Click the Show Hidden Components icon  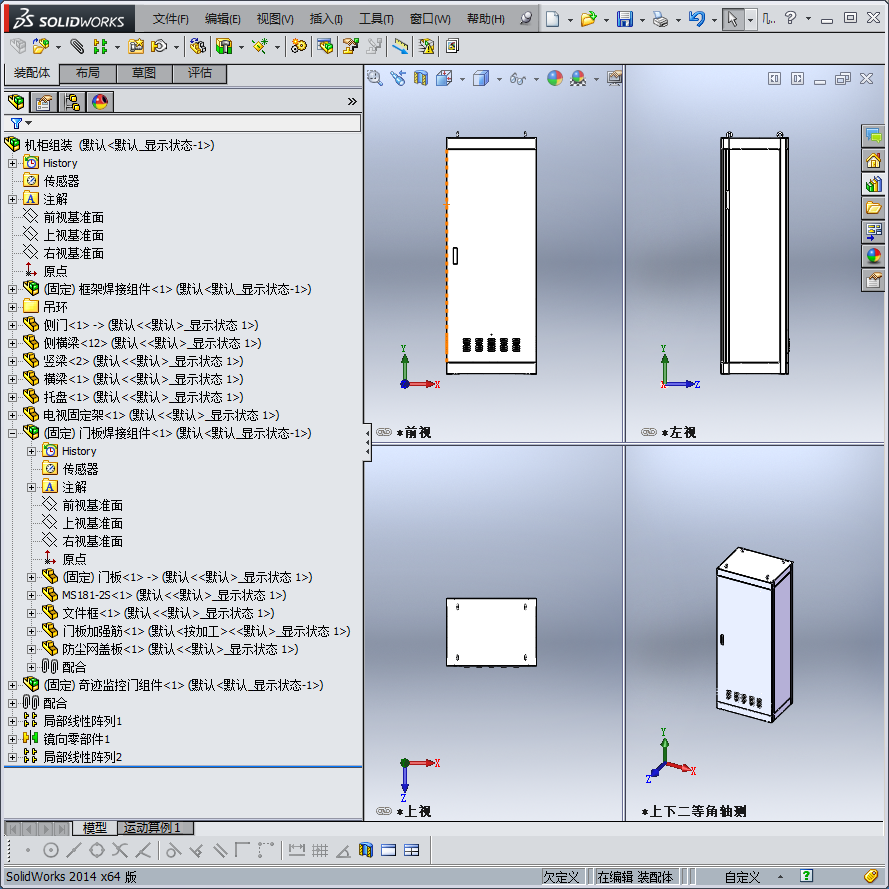point(197,46)
